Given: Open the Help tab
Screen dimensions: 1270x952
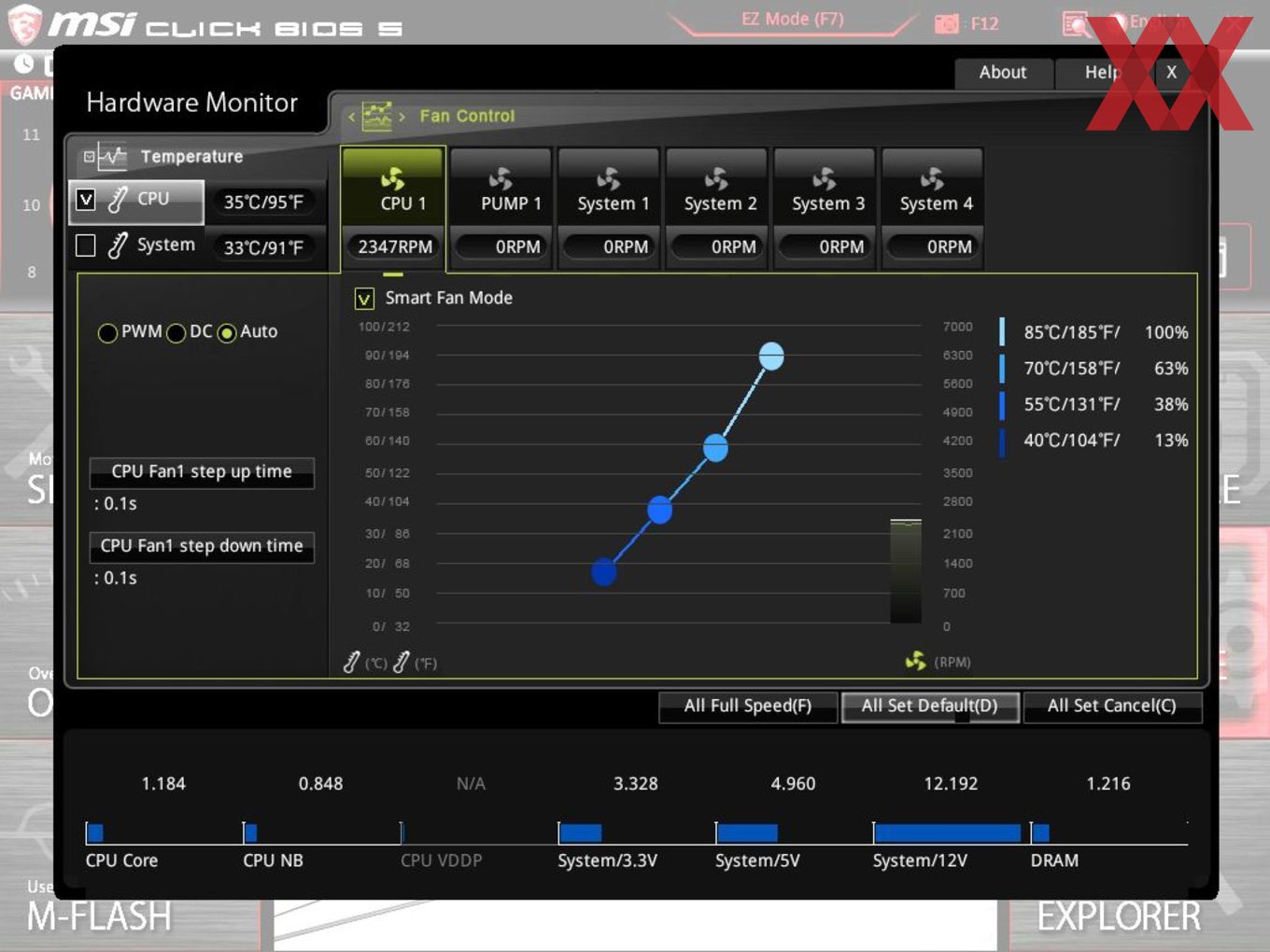Looking at the screenshot, I should coord(1102,73).
